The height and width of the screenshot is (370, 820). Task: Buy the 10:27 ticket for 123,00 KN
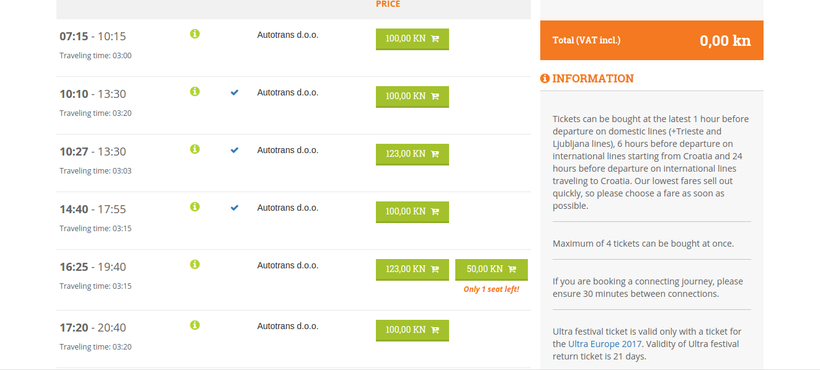[x=412, y=154]
